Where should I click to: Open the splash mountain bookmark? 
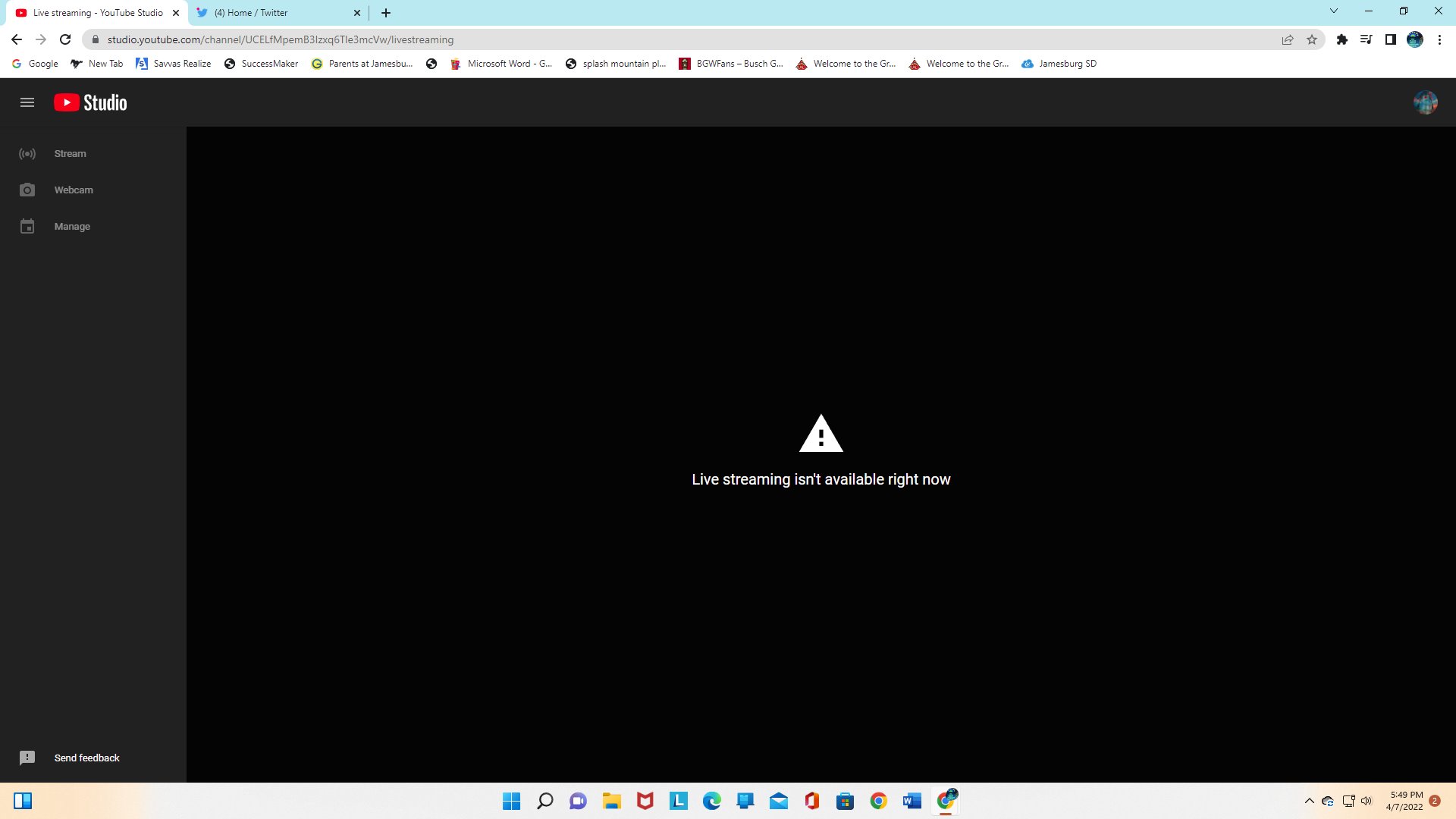pyautogui.click(x=616, y=64)
